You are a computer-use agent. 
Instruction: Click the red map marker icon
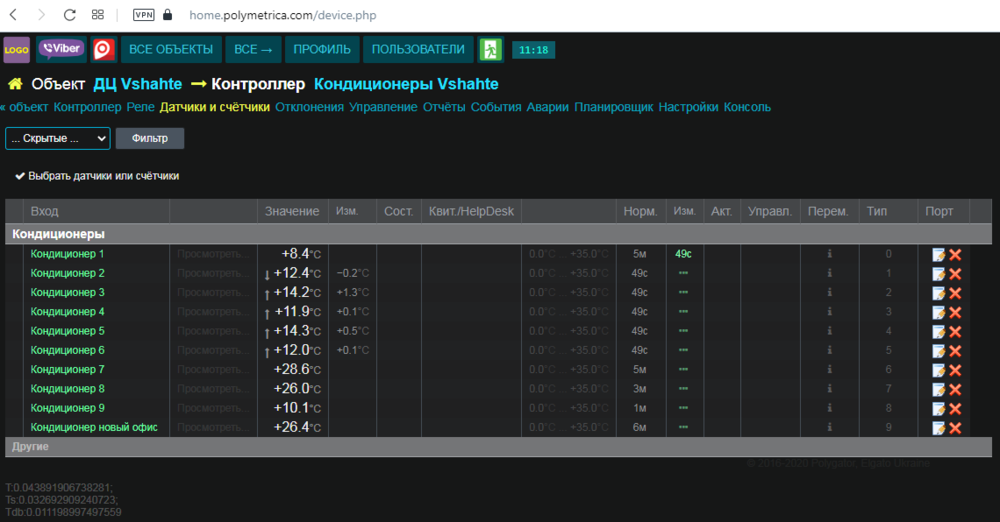pyautogui.click(x=103, y=49)
